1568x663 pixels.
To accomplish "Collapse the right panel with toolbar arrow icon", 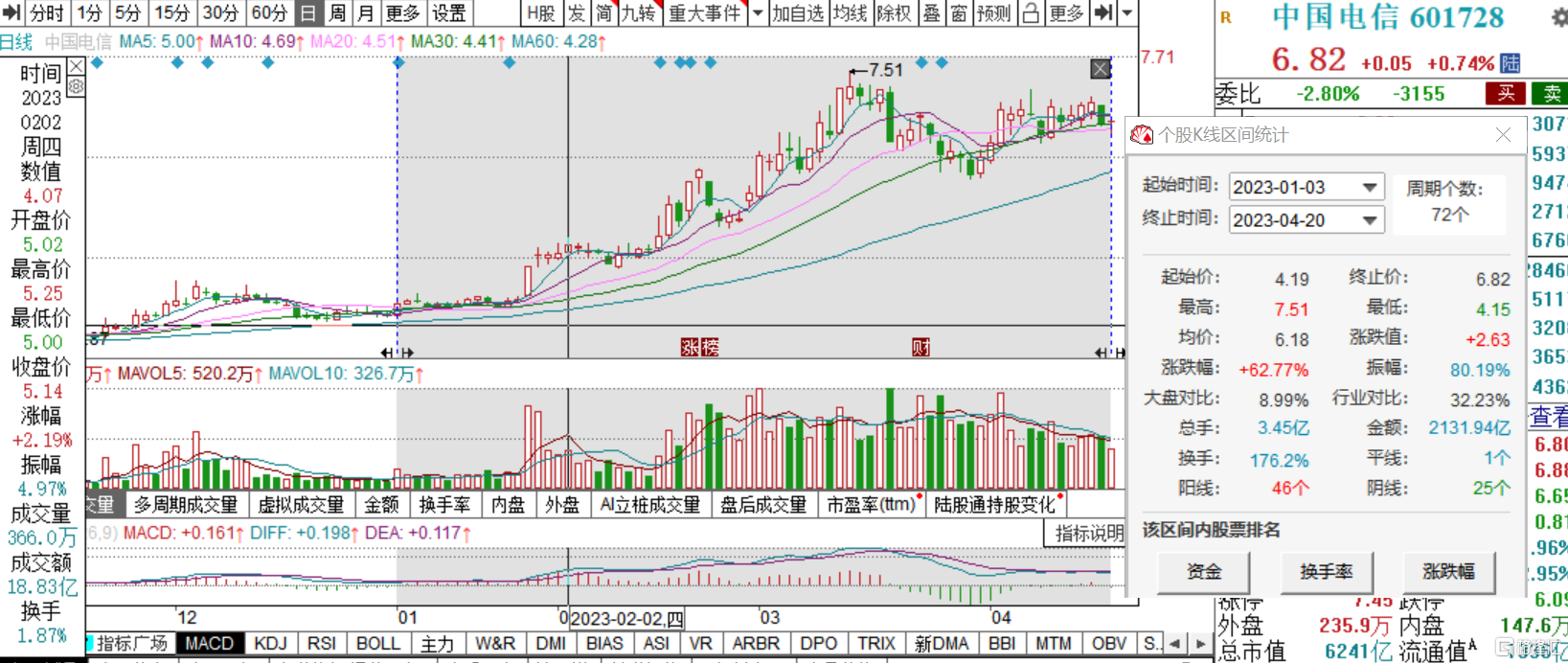I will pyautogui.click(x=1103, y=12).
